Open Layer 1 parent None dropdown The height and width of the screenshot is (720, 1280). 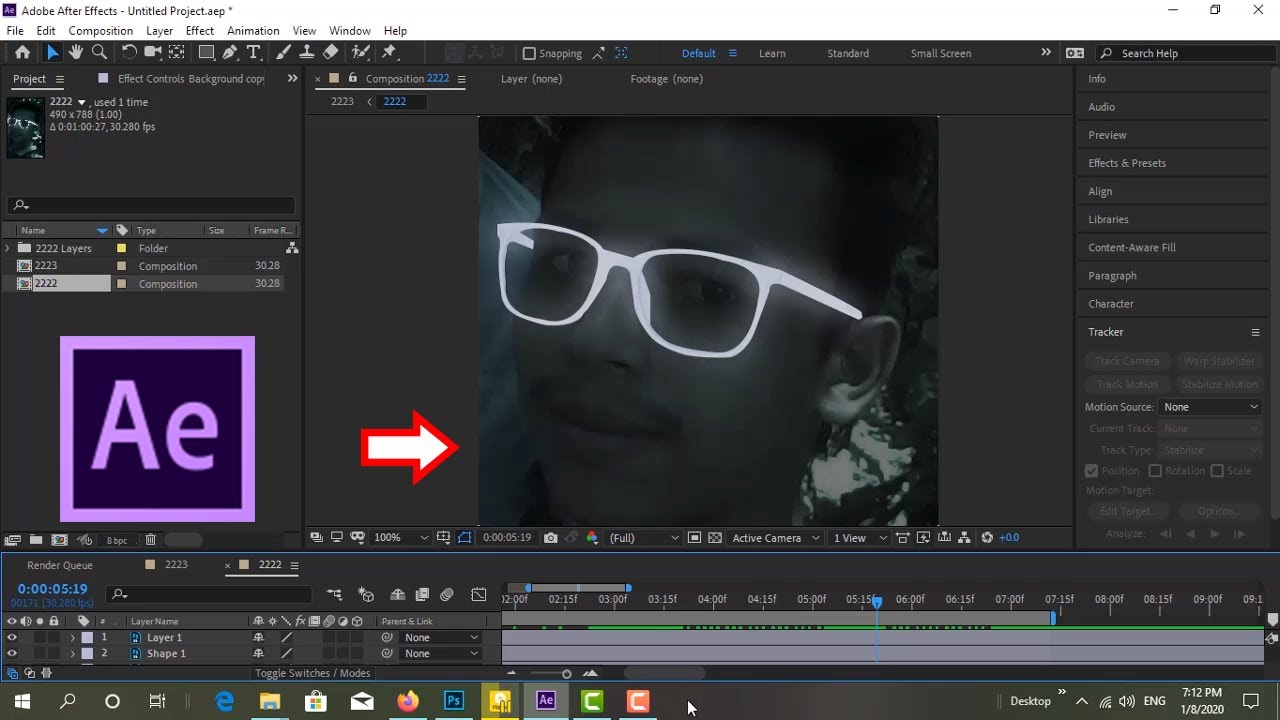click(x=441, y=638)
